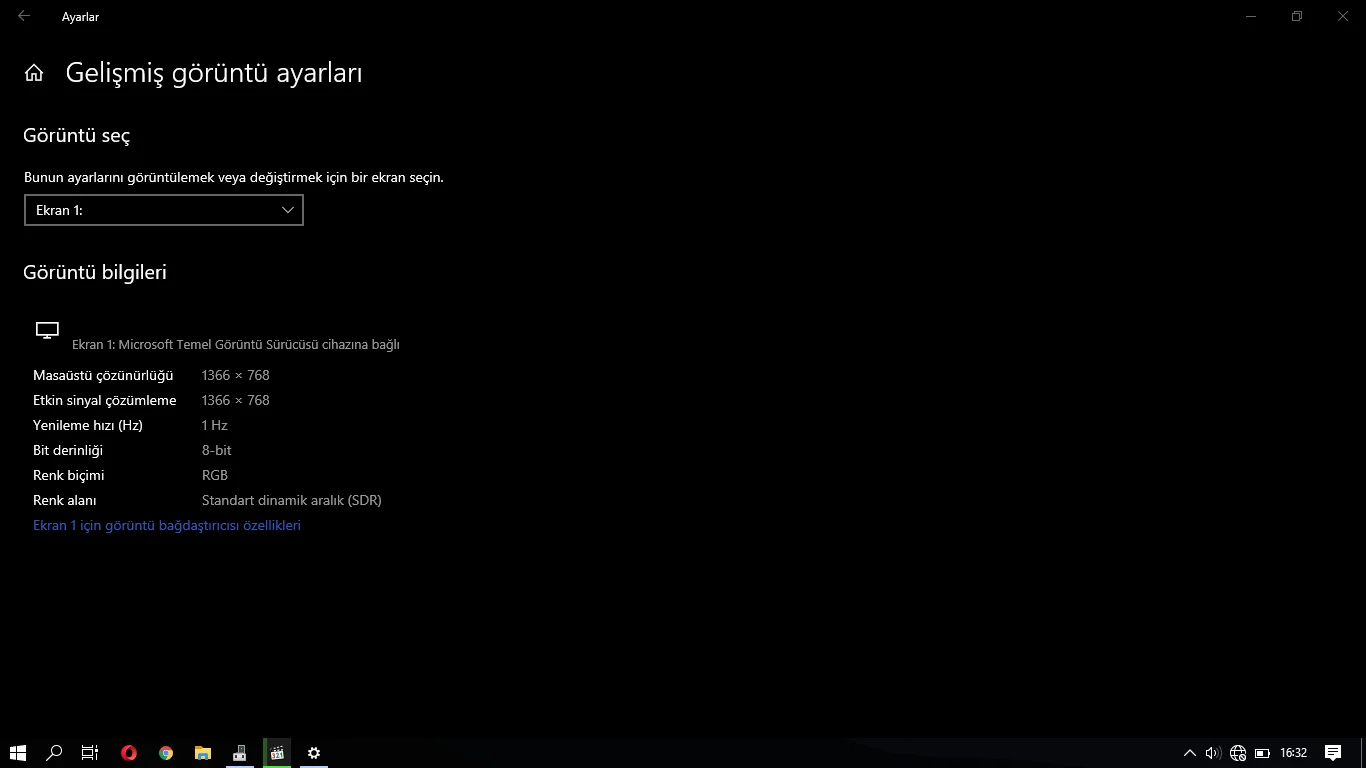Click the 'Renk alanı' label
Image resolution: width=1366 pixels, height=768 pixels.
[x=65, y=500]
